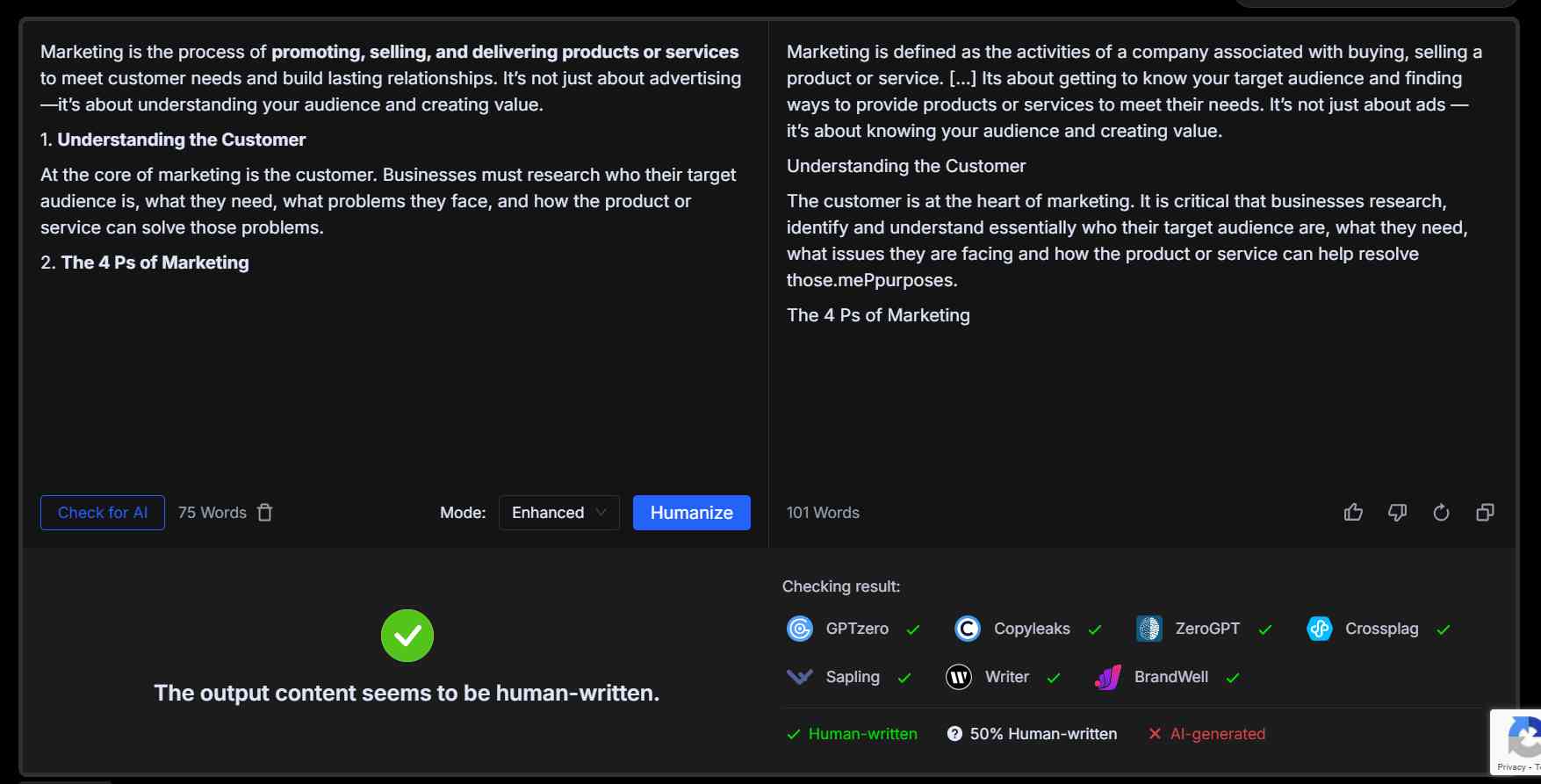This screenshot has width=1541, height=784.
Task: Click the Humanize button
Action: pyautogui.click(x=692, y=513)
